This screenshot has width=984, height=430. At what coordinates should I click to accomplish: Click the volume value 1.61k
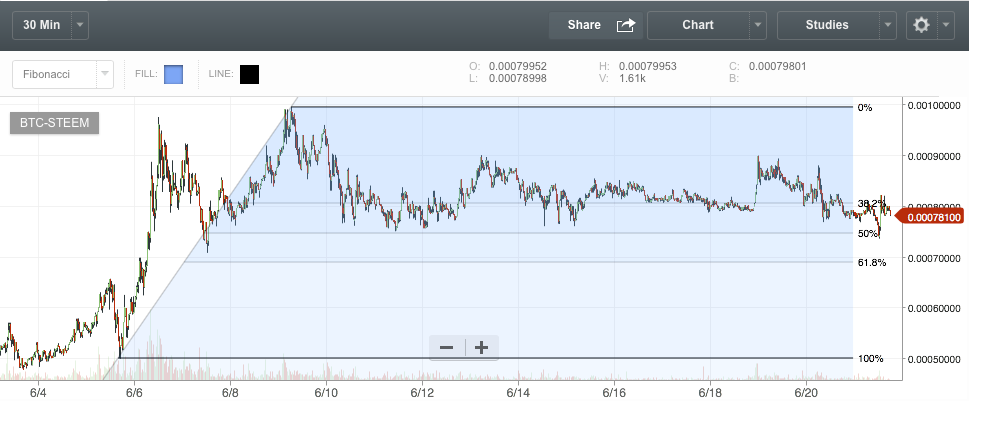click(x=632, y=78)
